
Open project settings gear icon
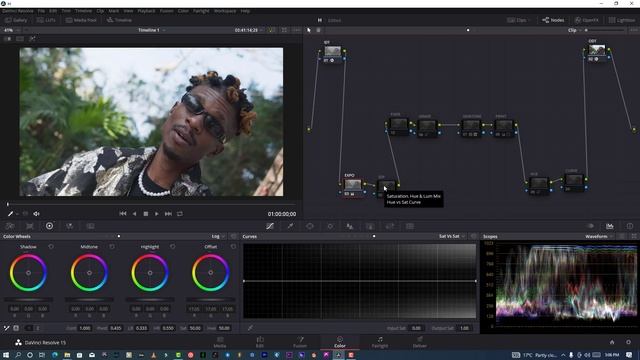point(629,342)
